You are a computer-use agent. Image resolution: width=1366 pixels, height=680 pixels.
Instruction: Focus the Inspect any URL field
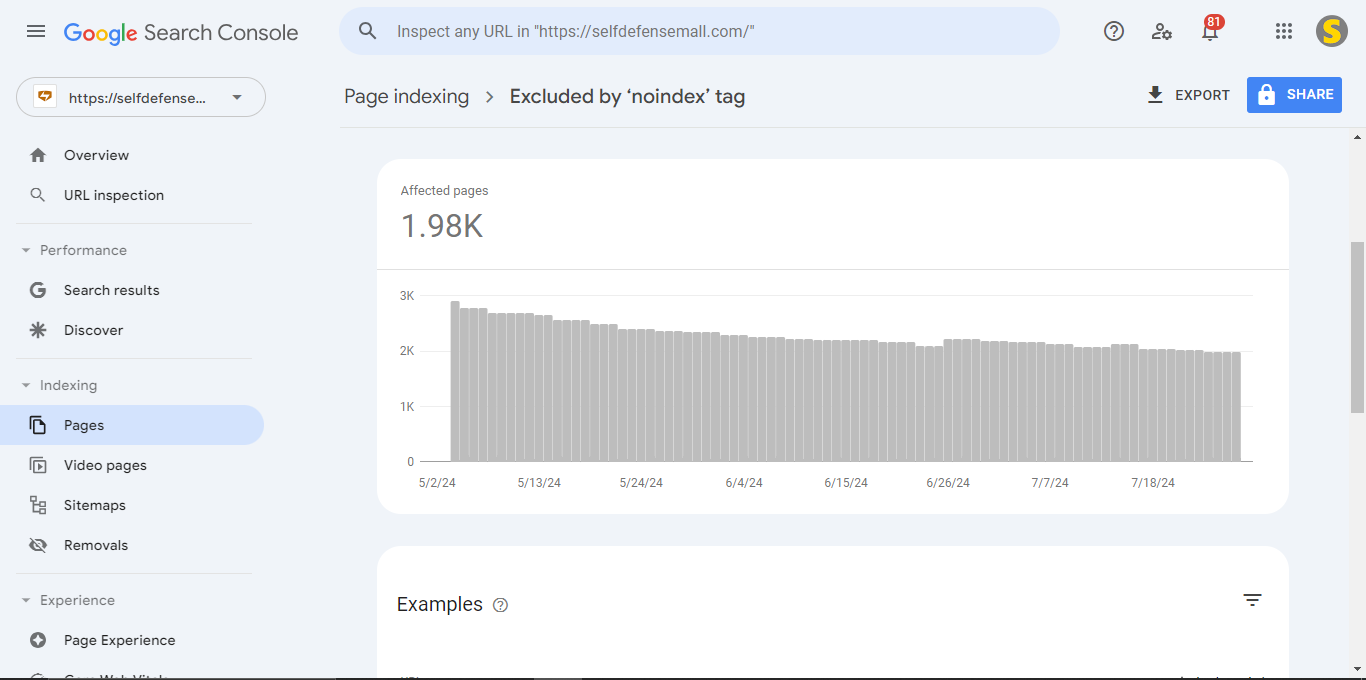(699, 31)
